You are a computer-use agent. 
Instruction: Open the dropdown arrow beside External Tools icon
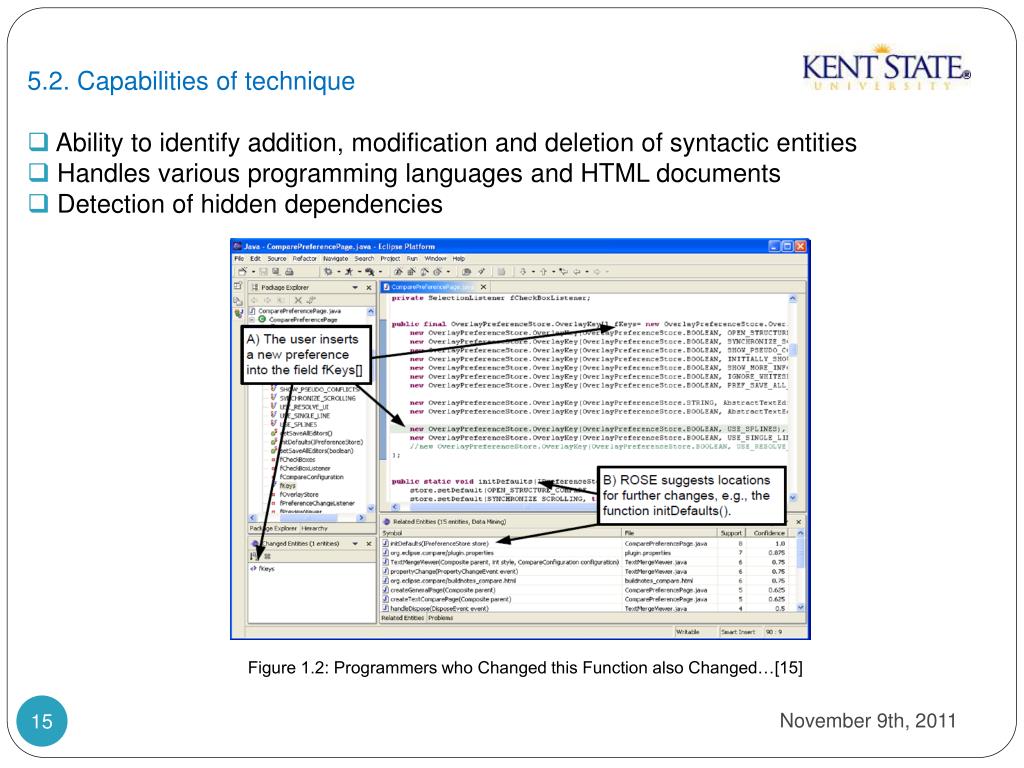[x=380, y=272]
